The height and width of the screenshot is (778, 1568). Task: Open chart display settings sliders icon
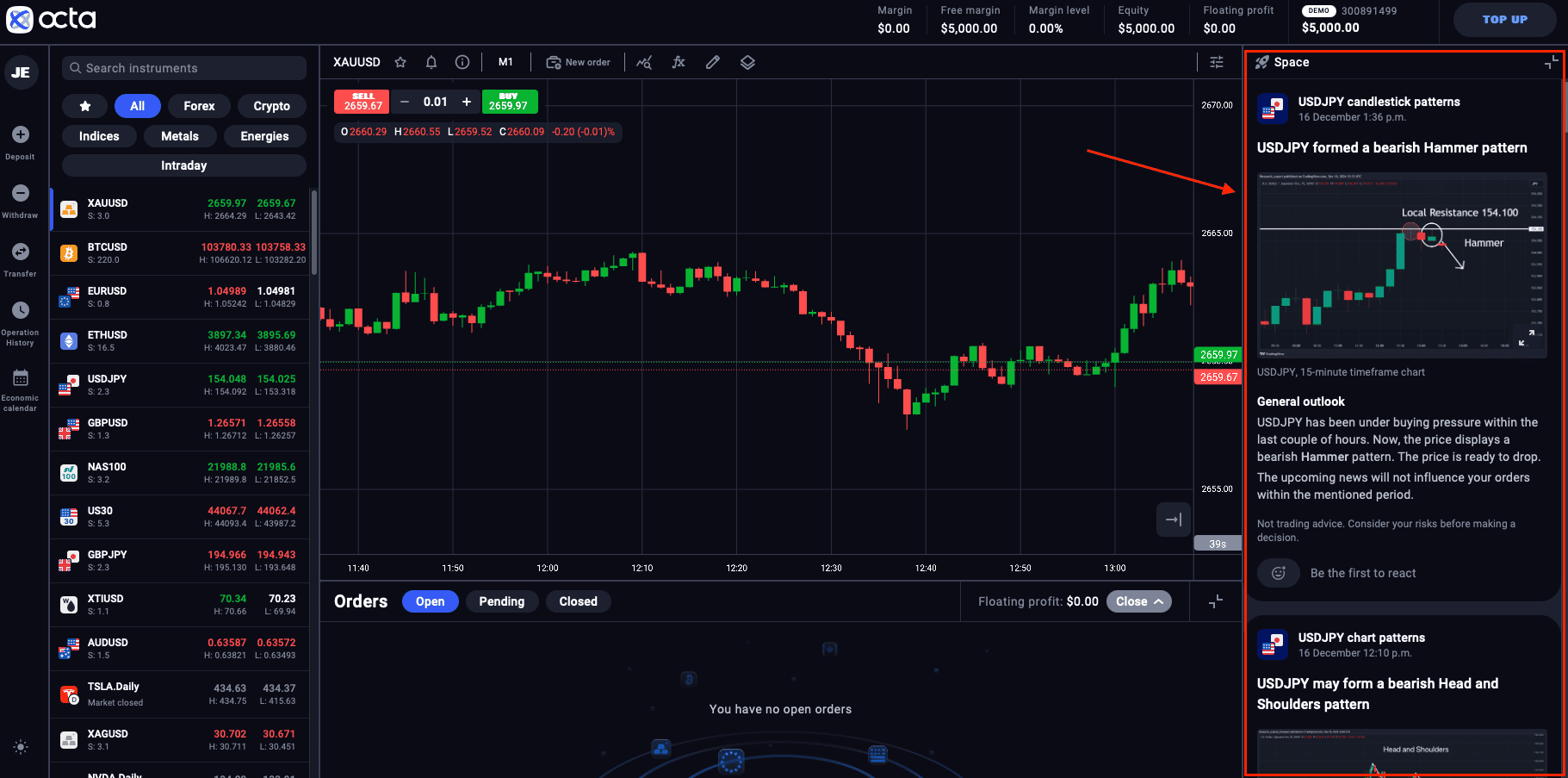[x=1217, y=62]
